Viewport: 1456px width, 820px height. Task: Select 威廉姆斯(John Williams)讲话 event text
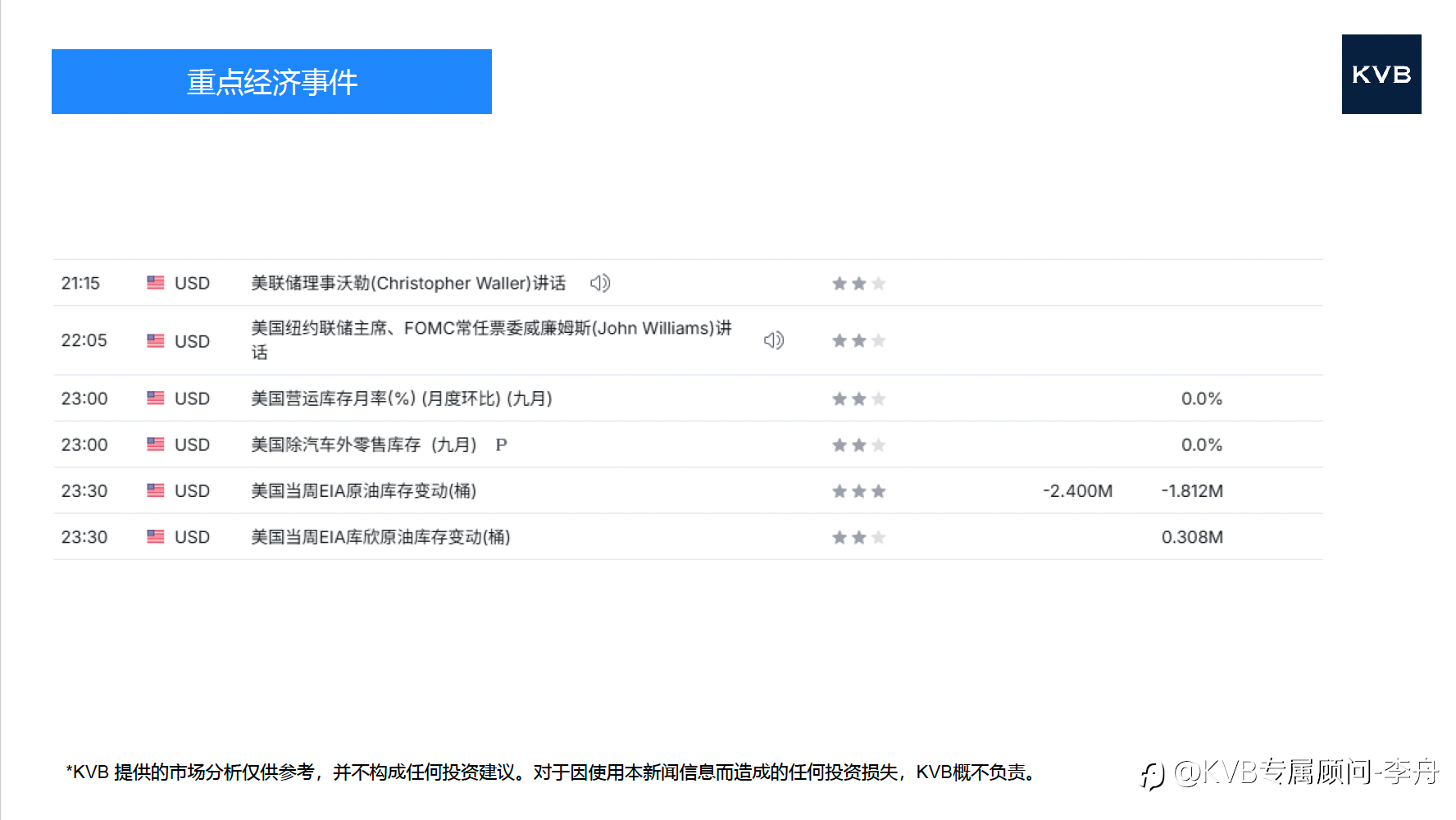pyautogui.click(x=491, y=339)
